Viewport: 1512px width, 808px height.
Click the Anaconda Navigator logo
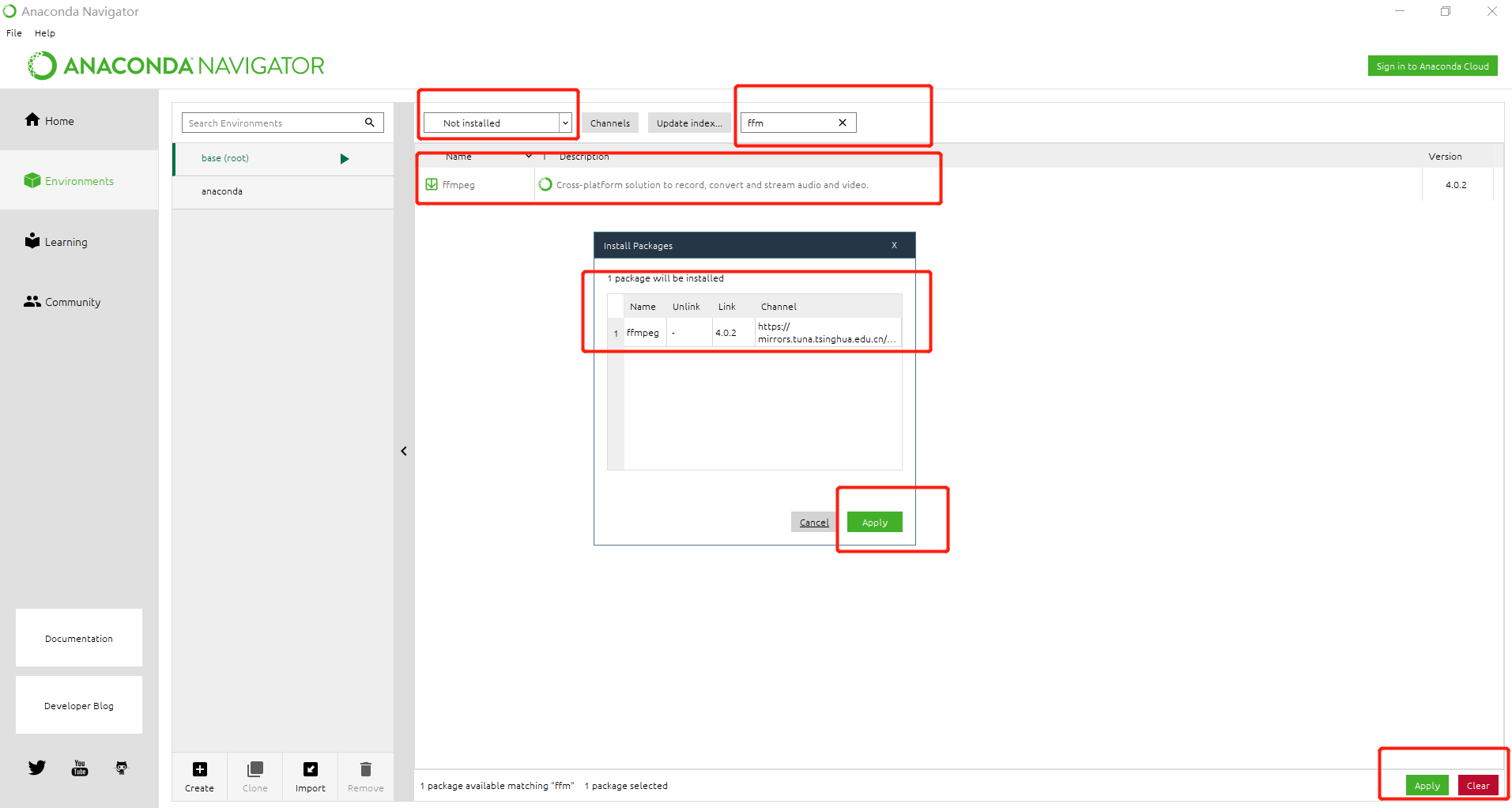click(x=176, y=66)
